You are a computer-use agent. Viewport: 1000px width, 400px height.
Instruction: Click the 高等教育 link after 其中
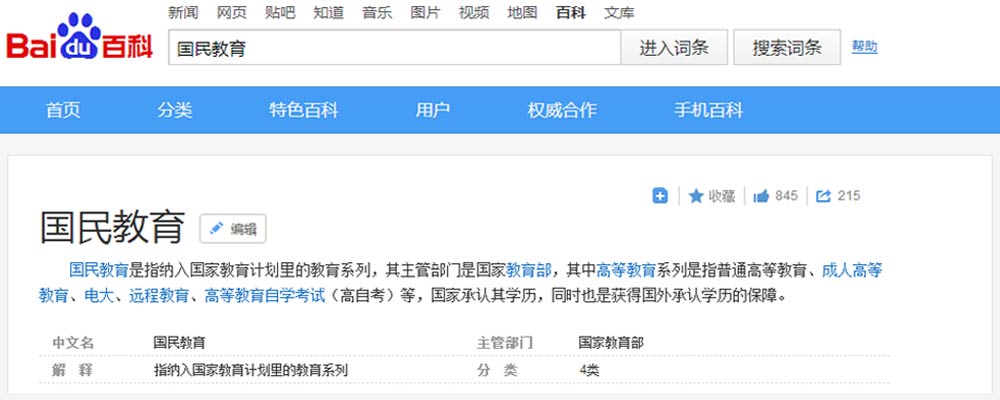coord(626,270)
